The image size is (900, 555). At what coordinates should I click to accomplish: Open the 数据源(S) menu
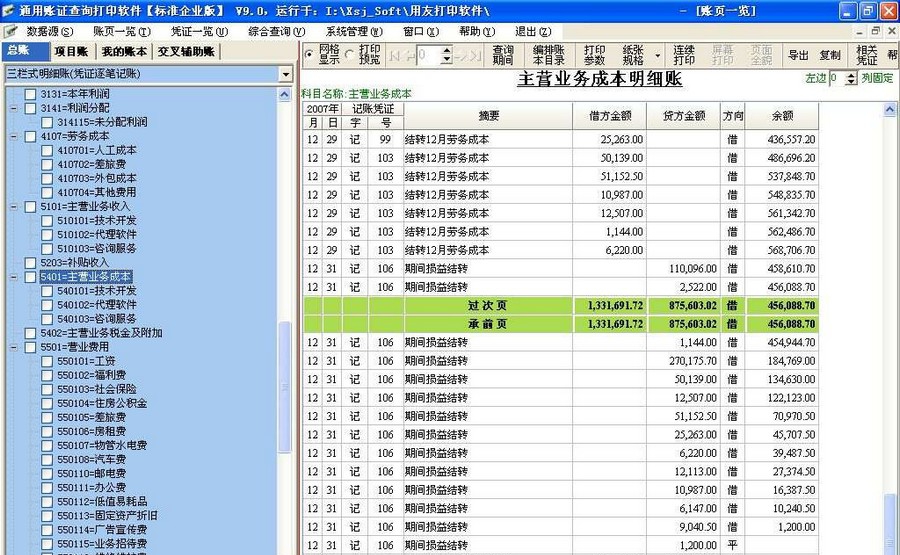(49, 32)
